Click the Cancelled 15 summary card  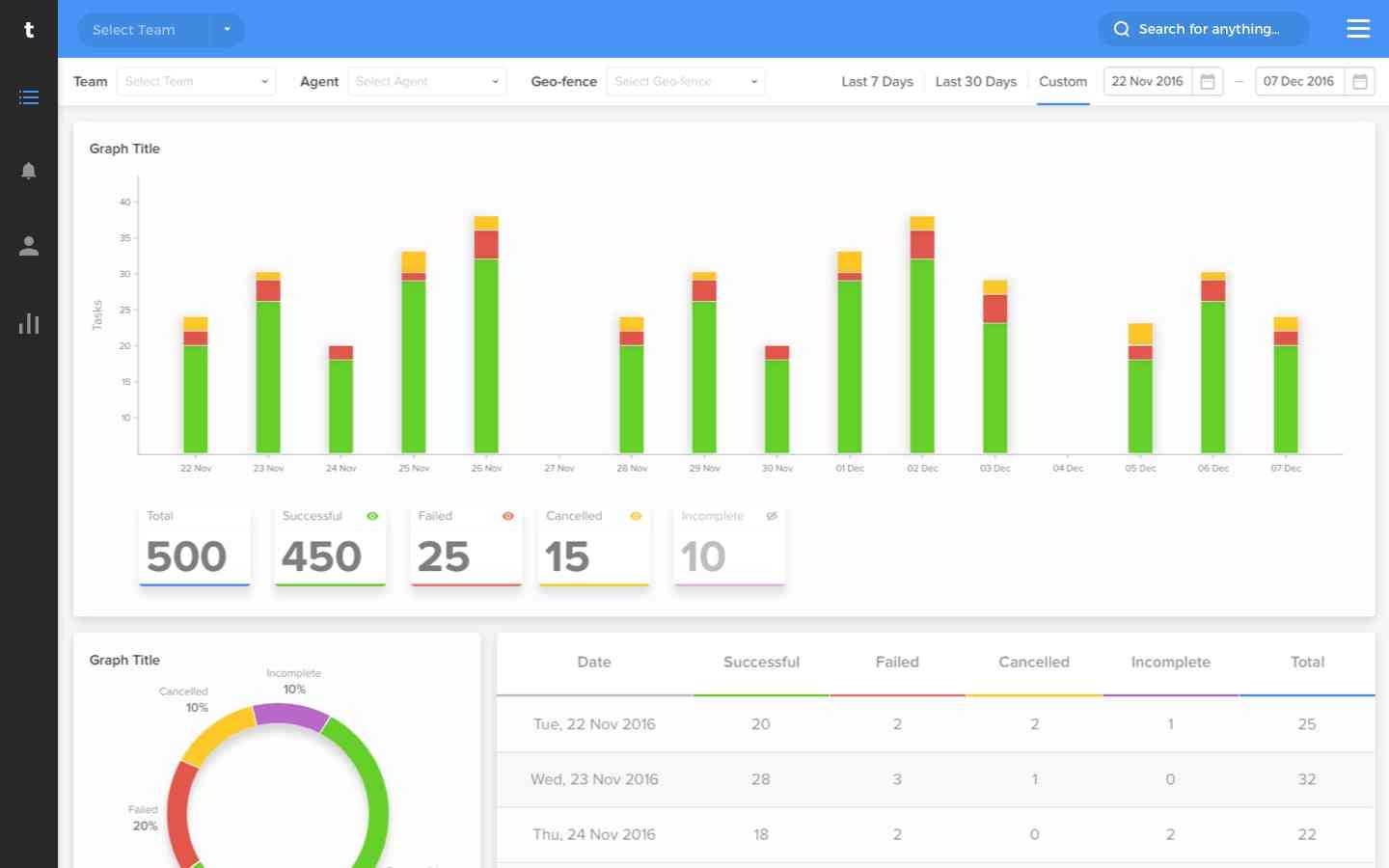(593, 546)
